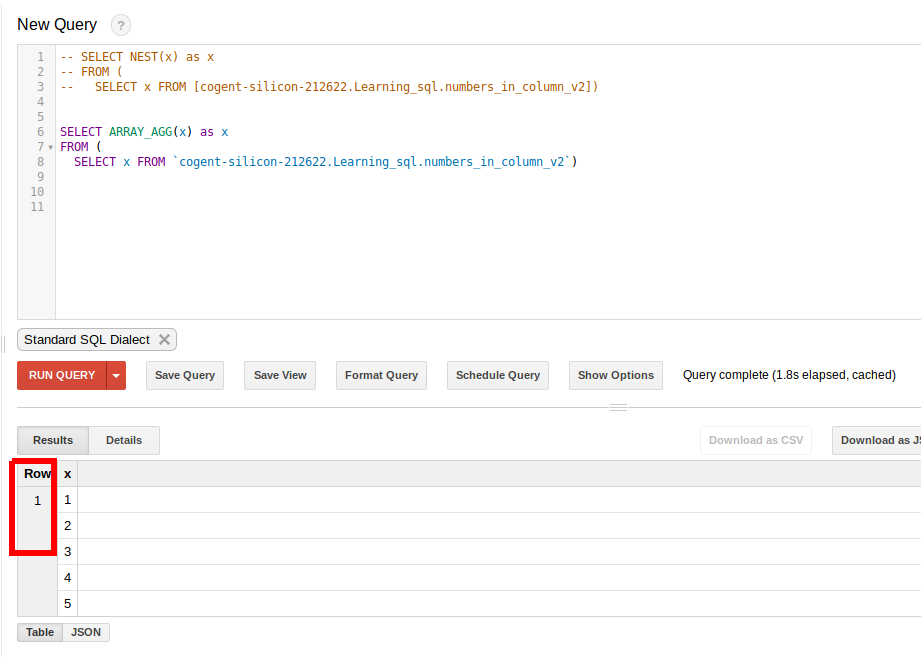
Task: Save the current query
Action: [x=184, y=375]
